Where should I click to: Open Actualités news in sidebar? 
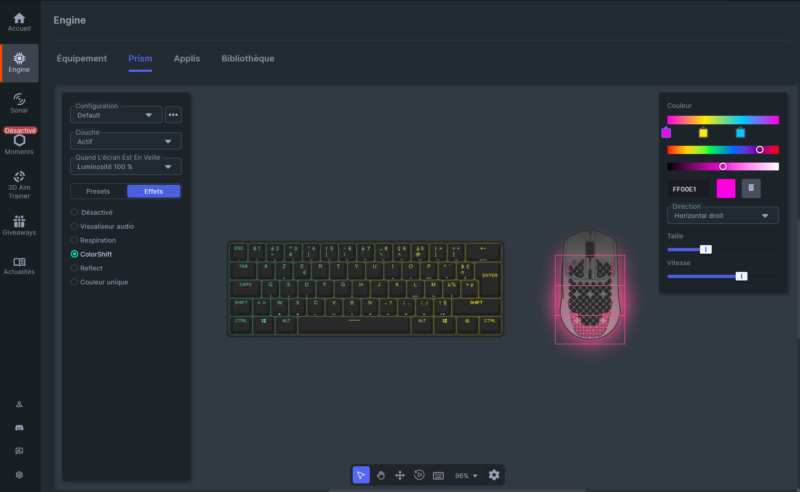(x=19, y=266)
